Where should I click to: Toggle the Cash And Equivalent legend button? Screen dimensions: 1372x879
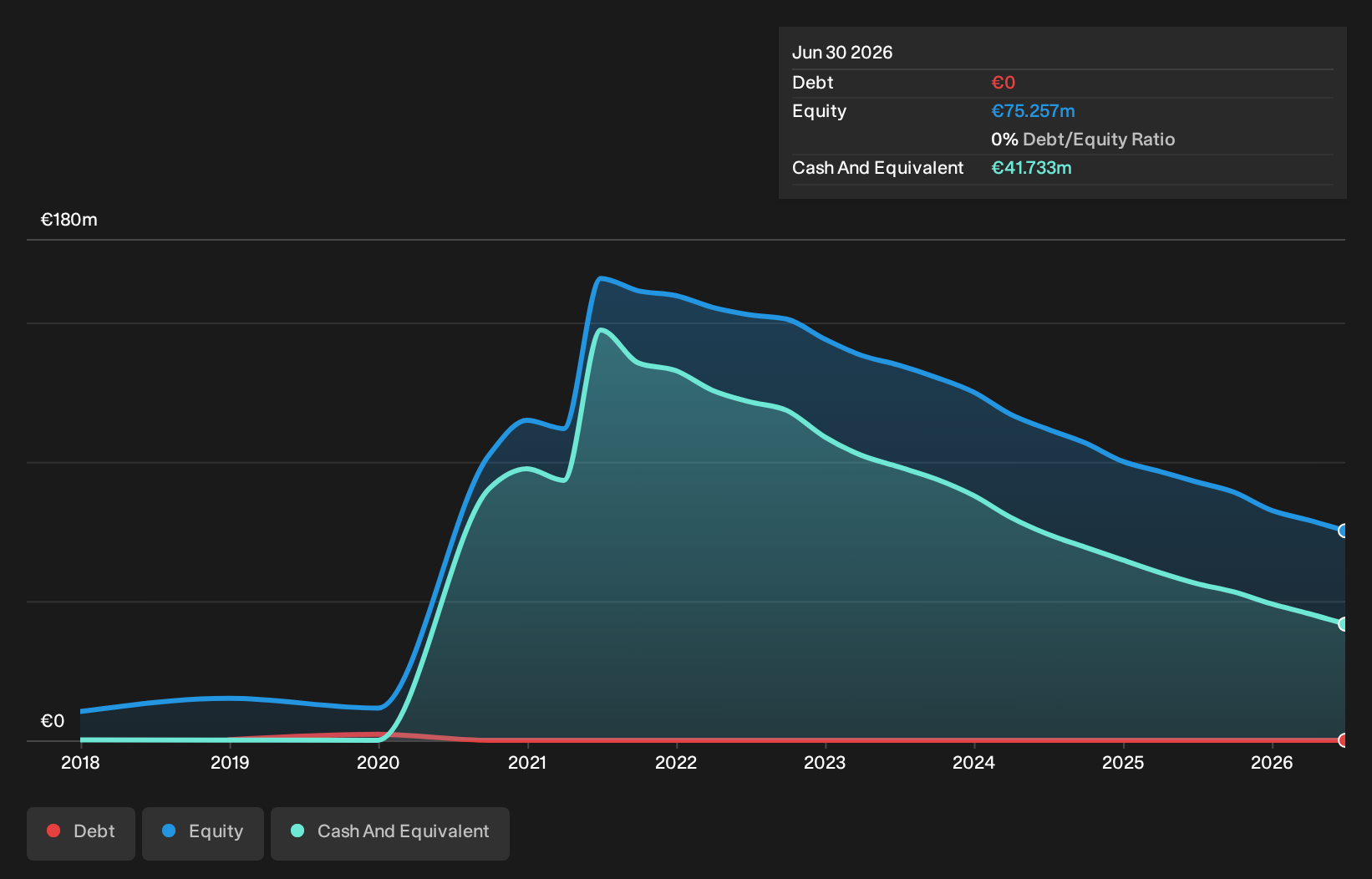click(390, 833)
